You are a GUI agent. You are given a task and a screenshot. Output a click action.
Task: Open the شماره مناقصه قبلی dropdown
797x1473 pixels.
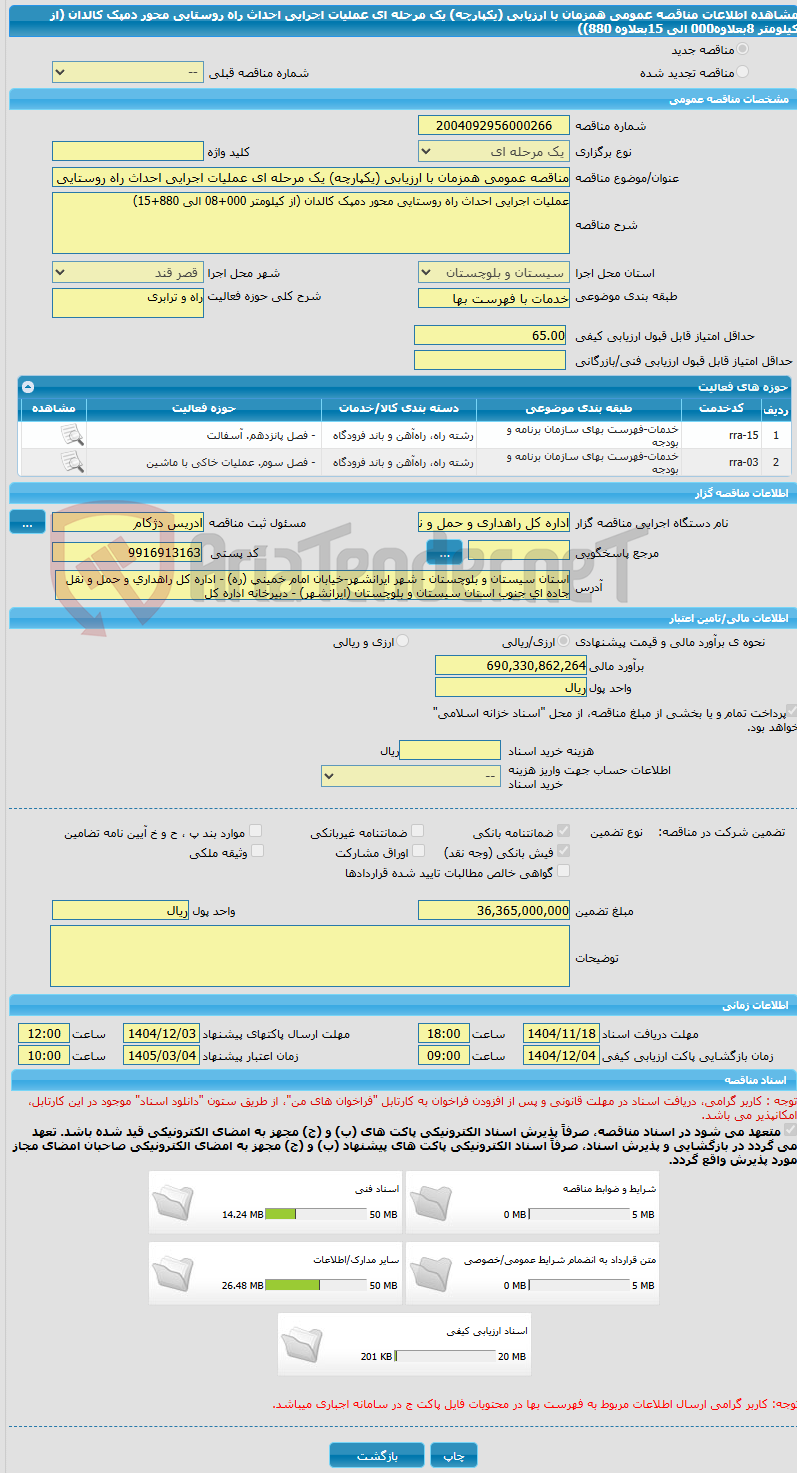[x=127, y=73]
